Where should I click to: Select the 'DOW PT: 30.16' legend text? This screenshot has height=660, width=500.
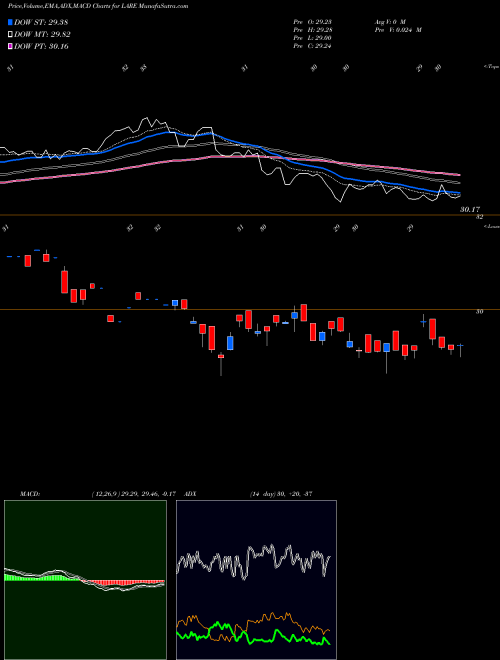(41, 46)
